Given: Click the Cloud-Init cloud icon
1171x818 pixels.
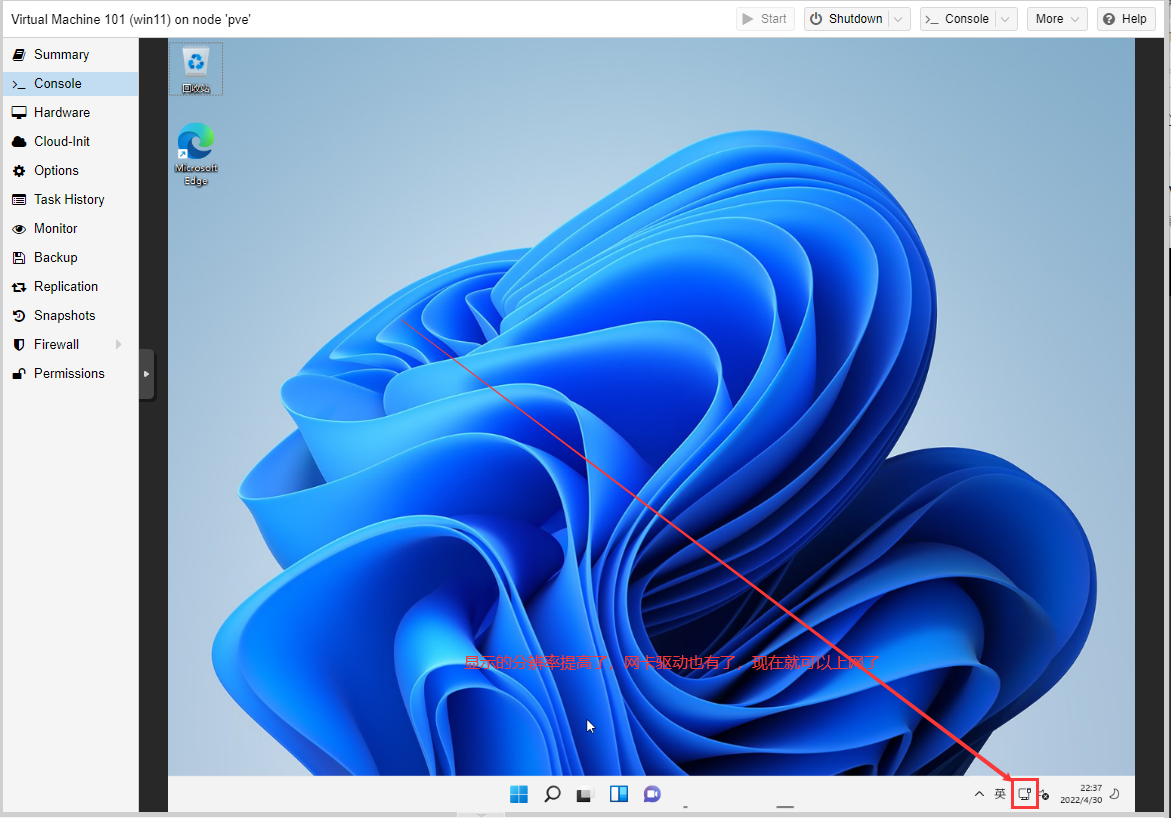Looking at the screenshot, I should 19,142.
